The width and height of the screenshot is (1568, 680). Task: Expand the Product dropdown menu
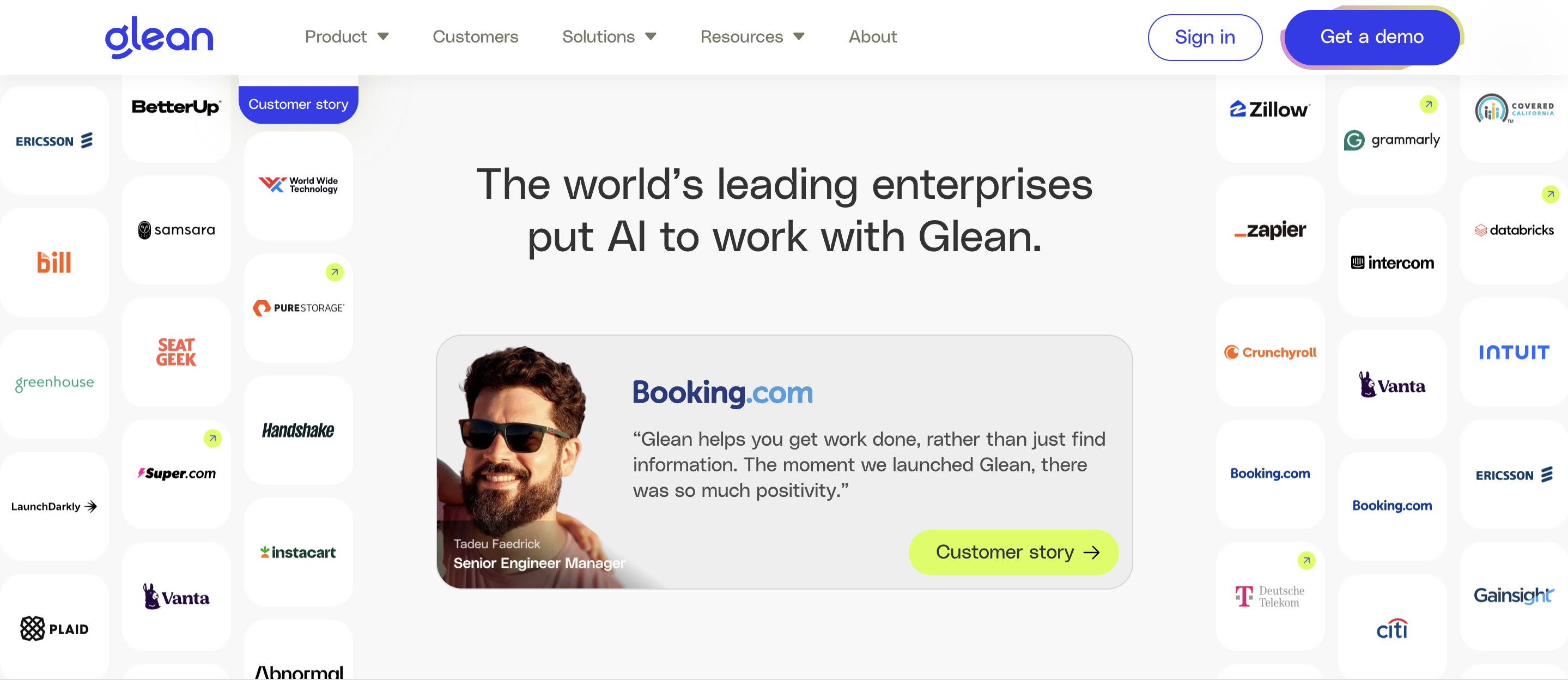[347, 37]
